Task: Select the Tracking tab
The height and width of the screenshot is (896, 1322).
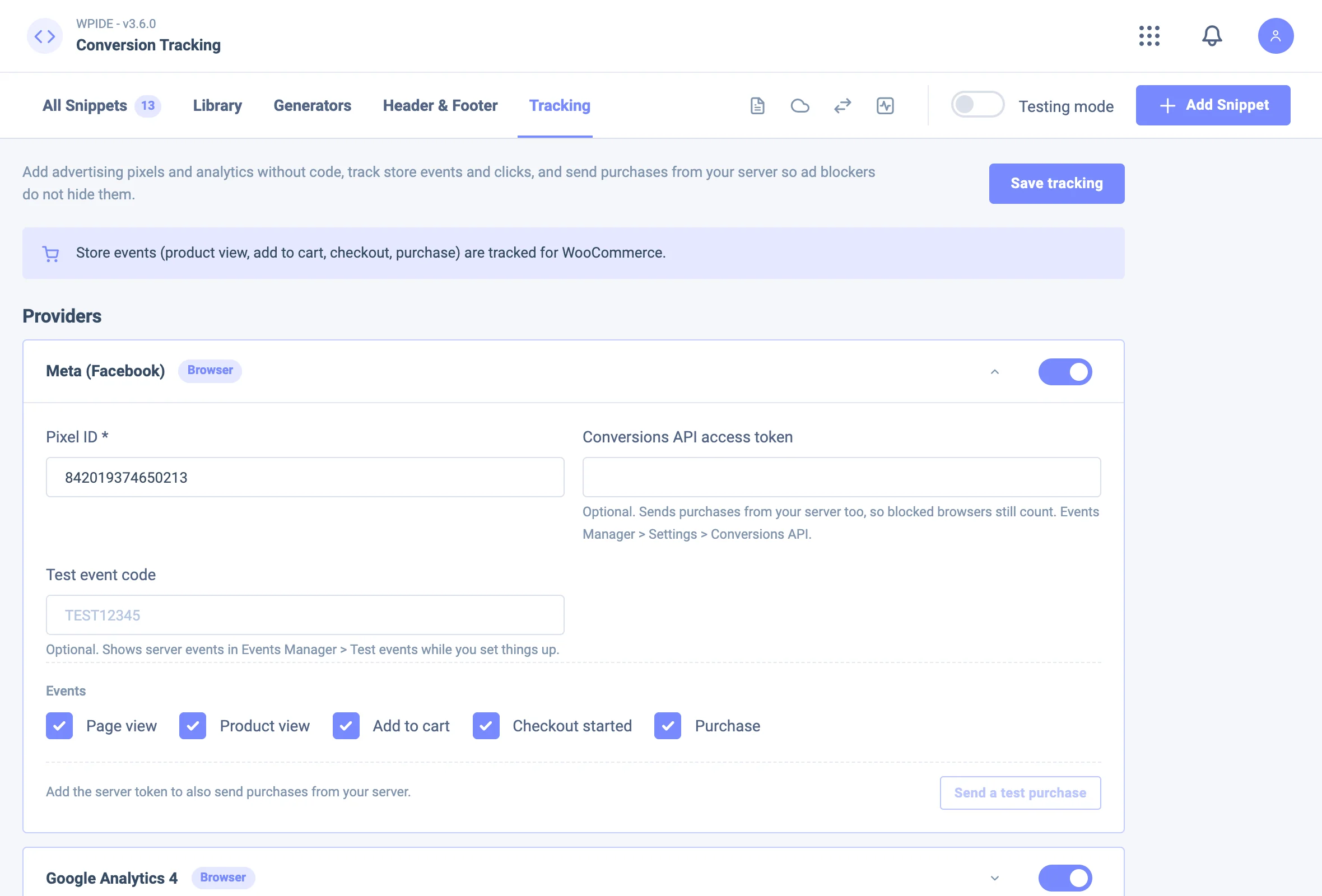Action: (x=560, y=106)
